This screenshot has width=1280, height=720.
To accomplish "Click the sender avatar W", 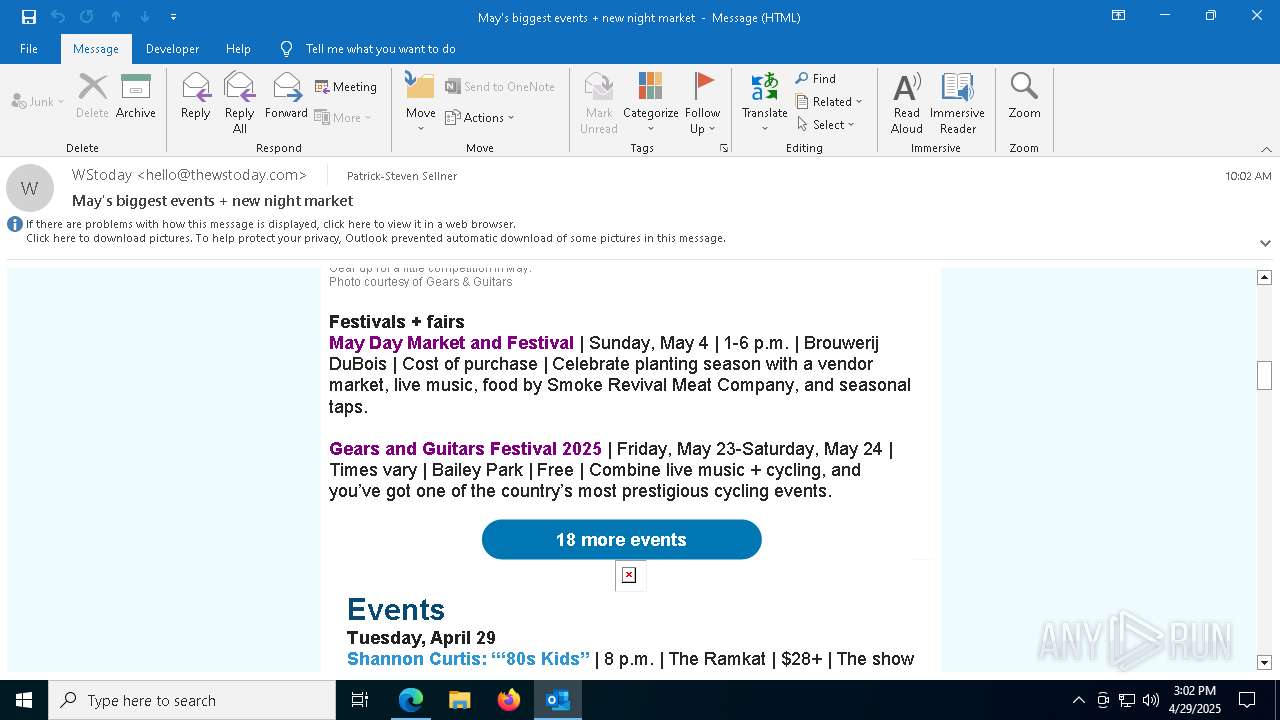I will pos(30,188).
